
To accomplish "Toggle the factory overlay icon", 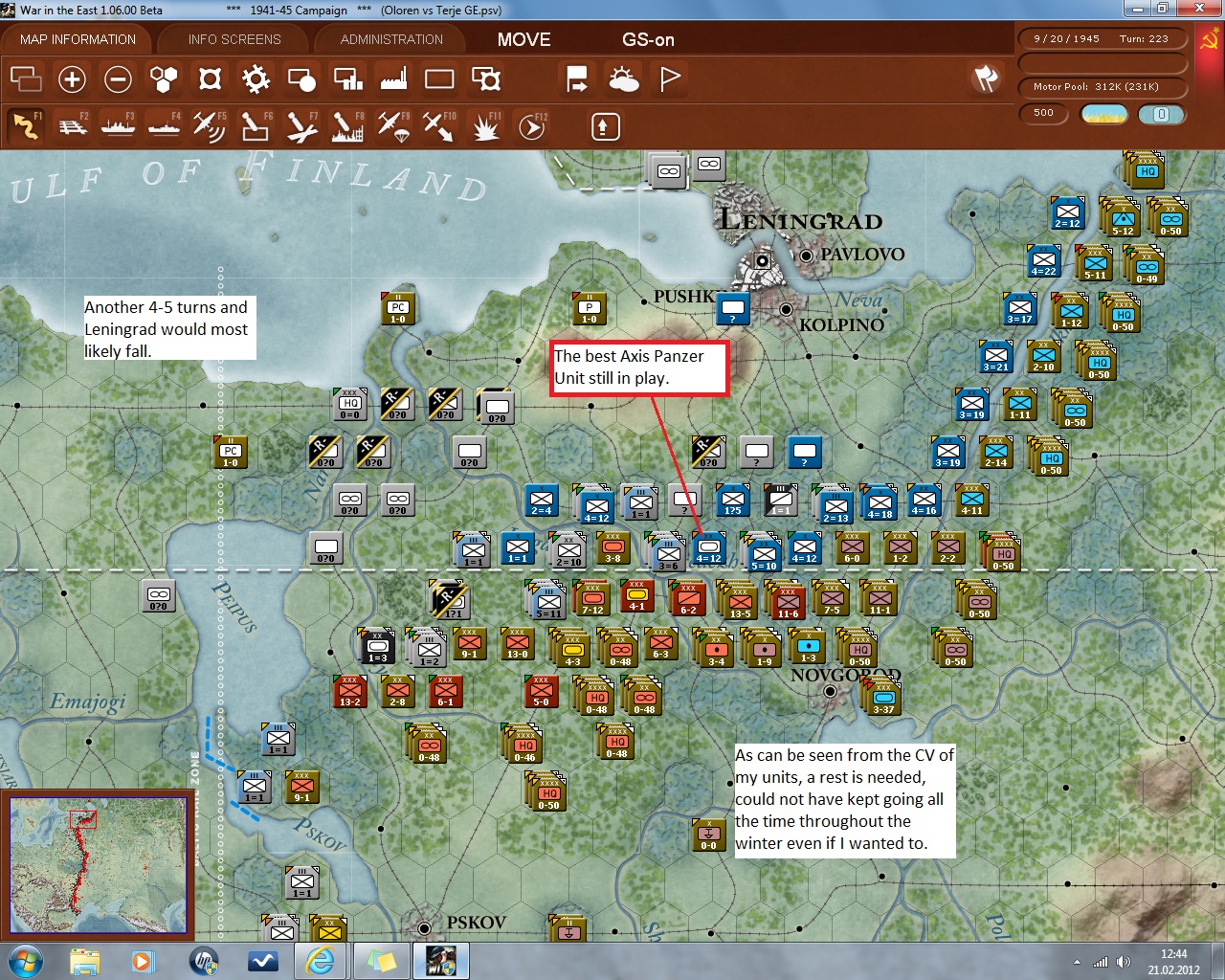I will pyautogui.click(x=393, y=78).
